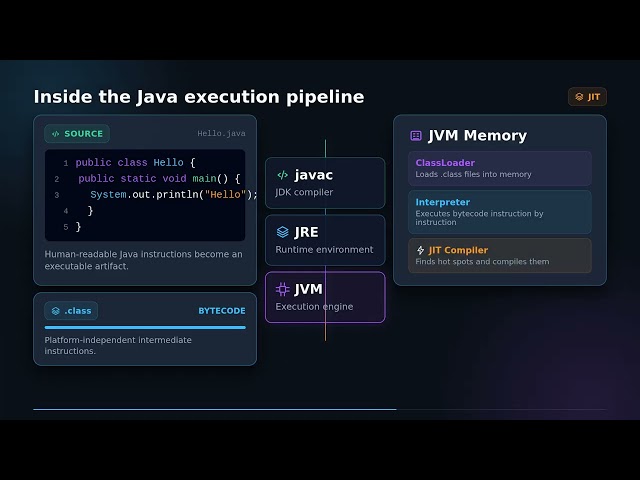This screenshot has height=480, width=640.
Task: Click 'JDK compiler' subtitle
Action: pos(304,192)
